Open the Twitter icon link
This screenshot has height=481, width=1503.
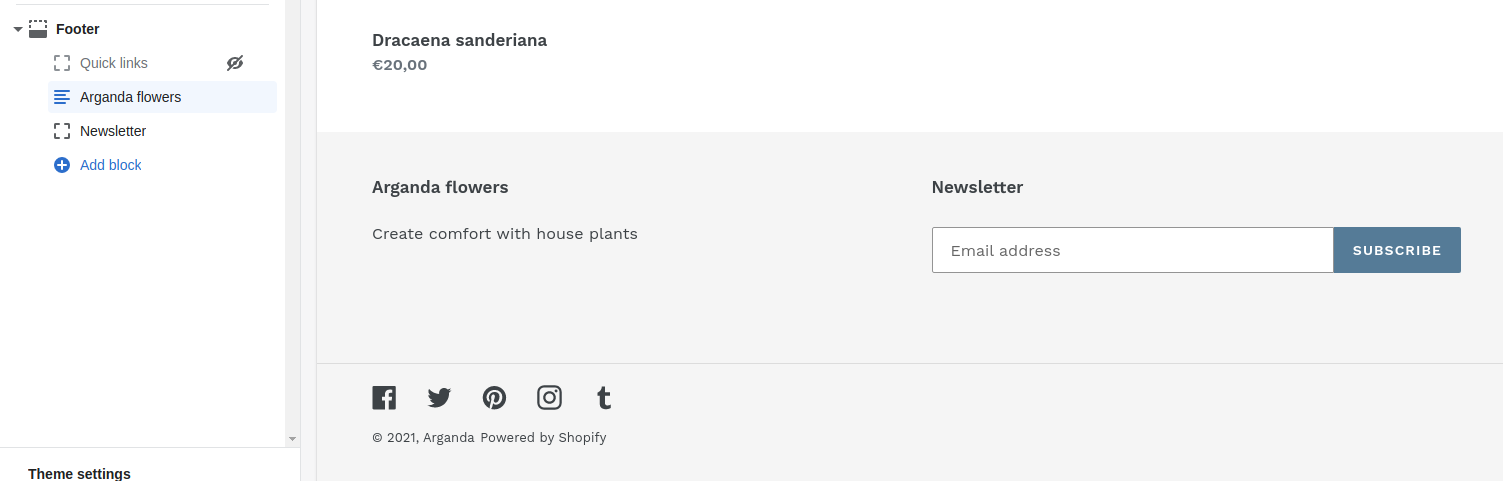[x=439, y=398]
